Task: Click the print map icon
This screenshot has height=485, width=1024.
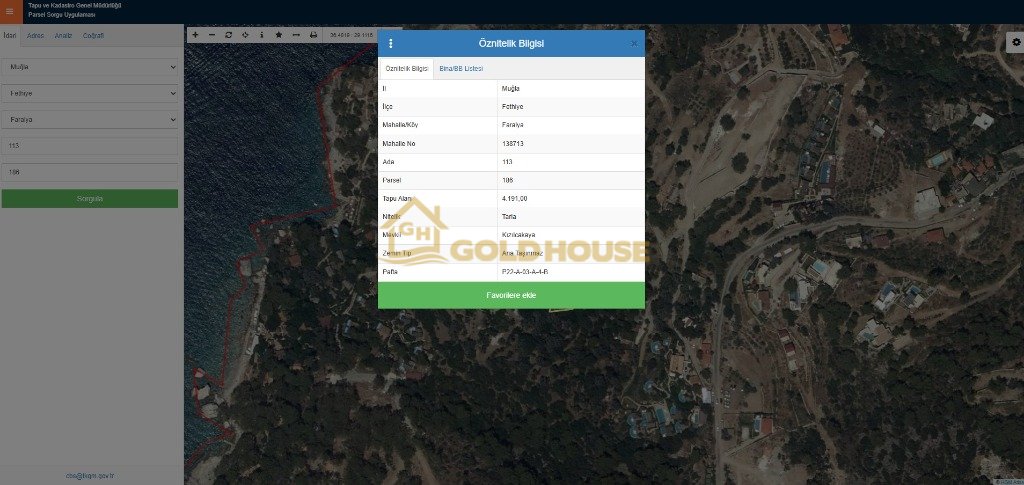Action: 313,35
